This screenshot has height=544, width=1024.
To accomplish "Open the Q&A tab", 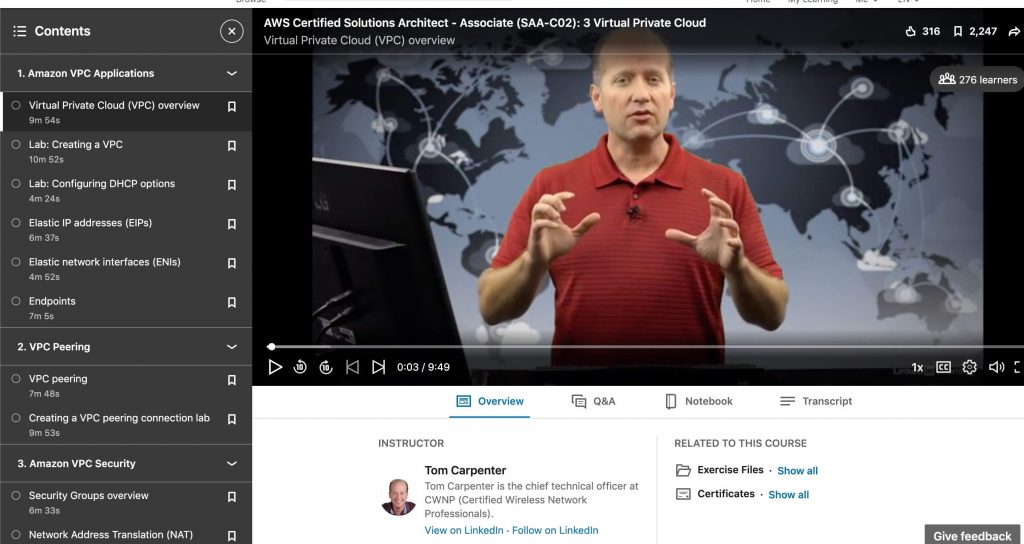I will click(x=593, y=401).
